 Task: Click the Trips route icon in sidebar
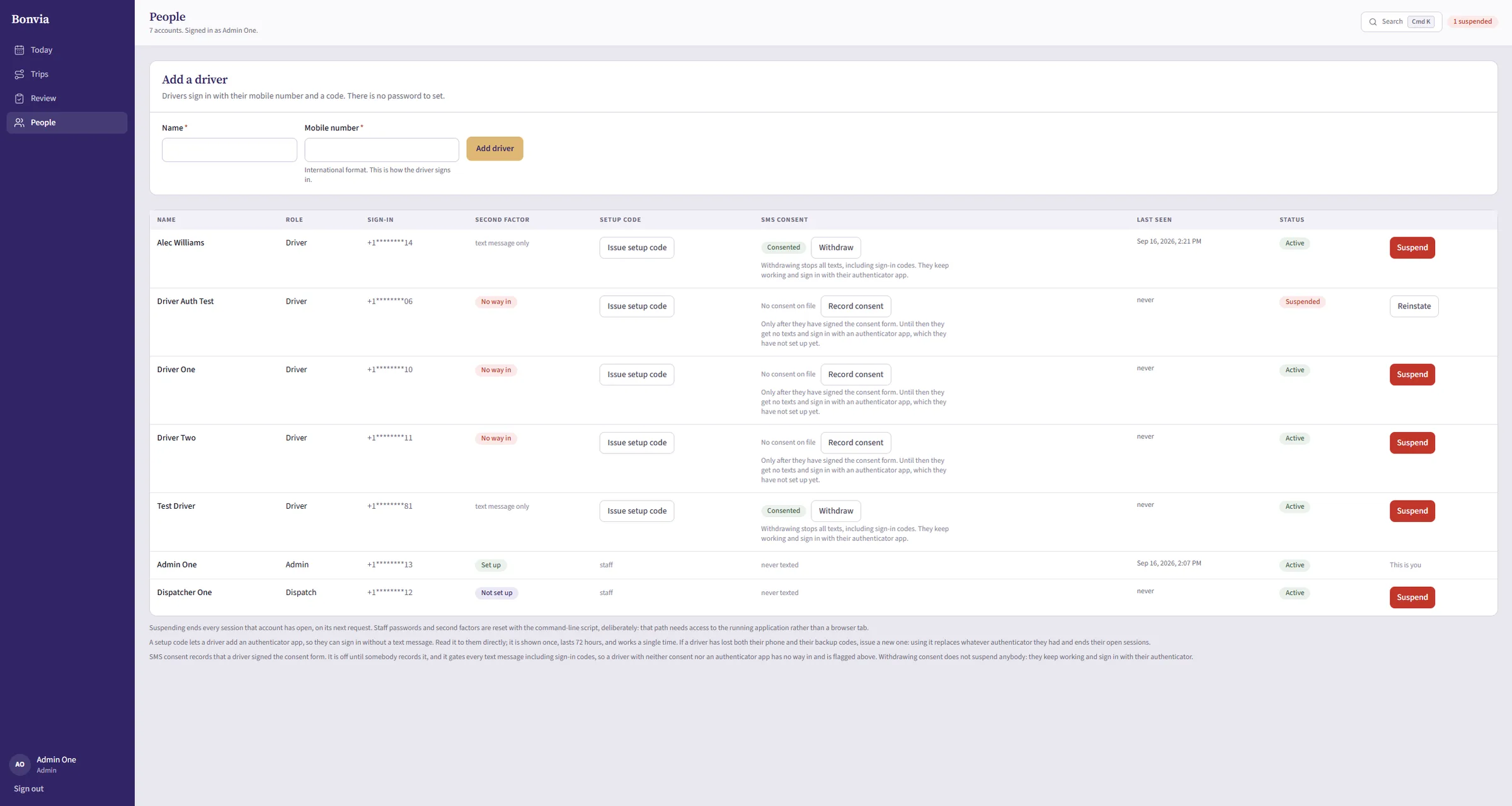point(20,74)
